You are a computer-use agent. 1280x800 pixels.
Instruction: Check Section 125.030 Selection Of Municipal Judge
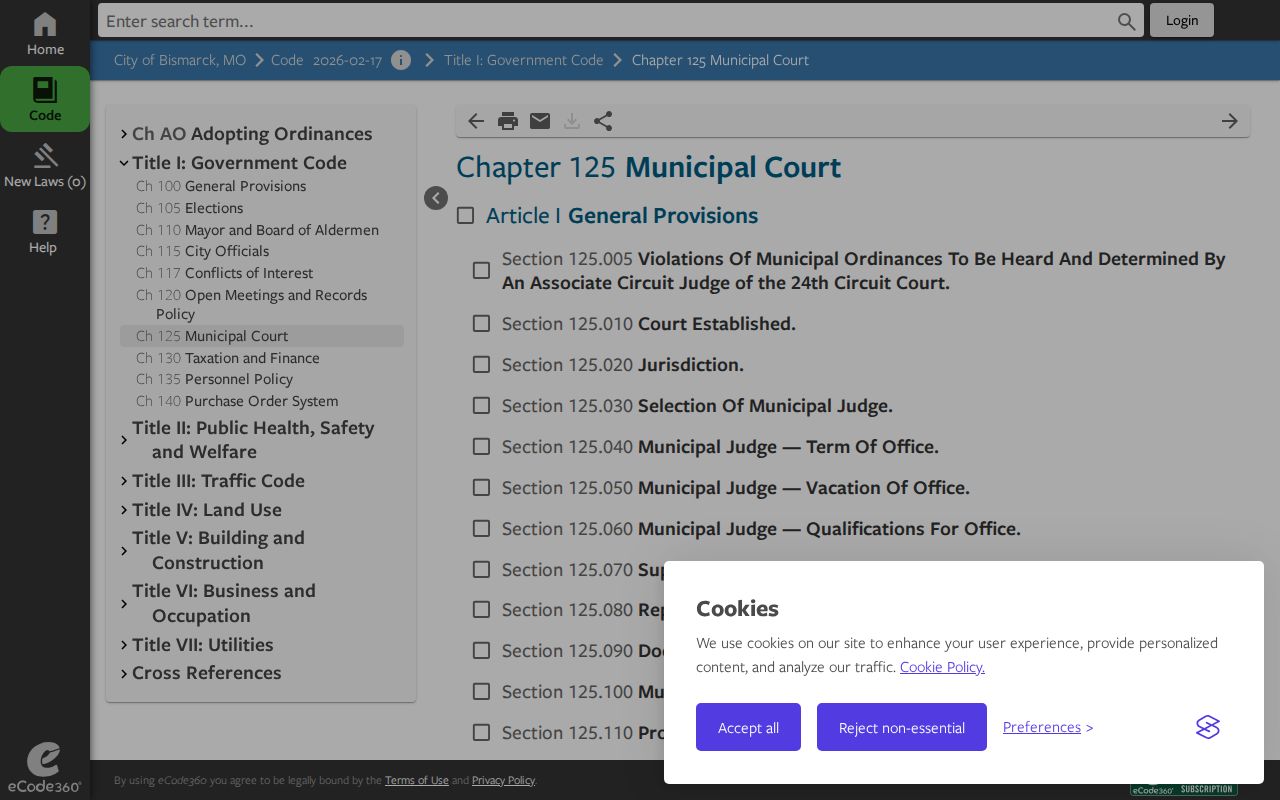481,406
